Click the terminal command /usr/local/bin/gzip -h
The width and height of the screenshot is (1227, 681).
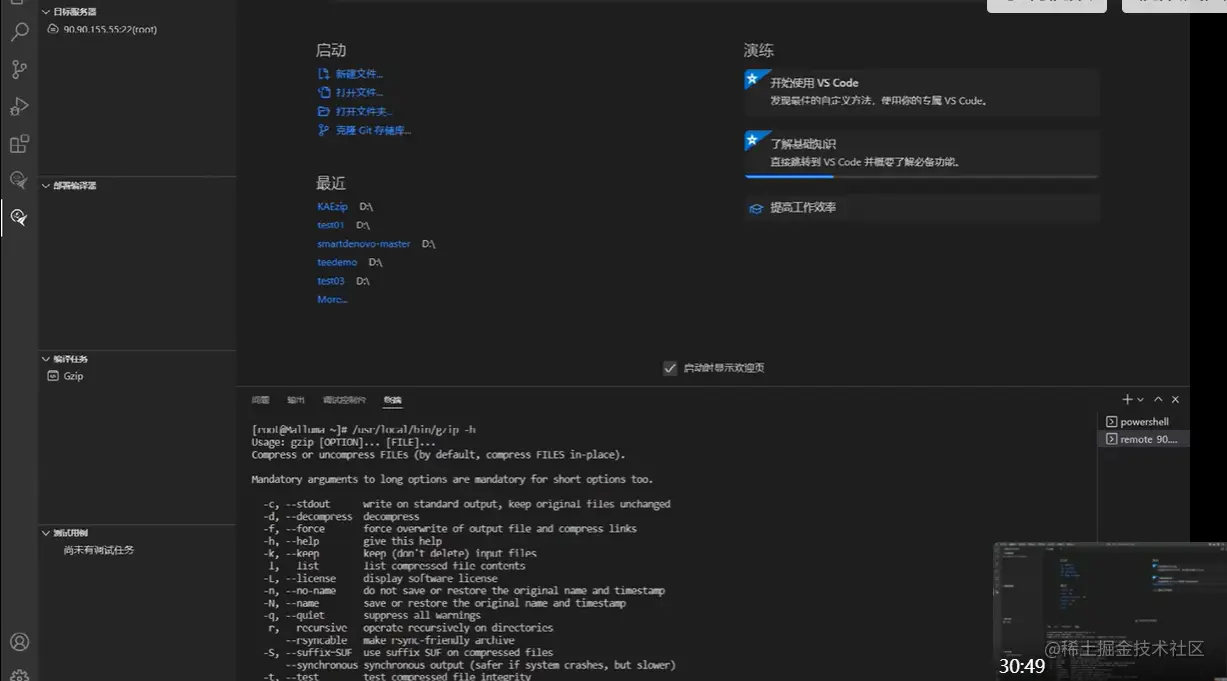tap(414, 430)
